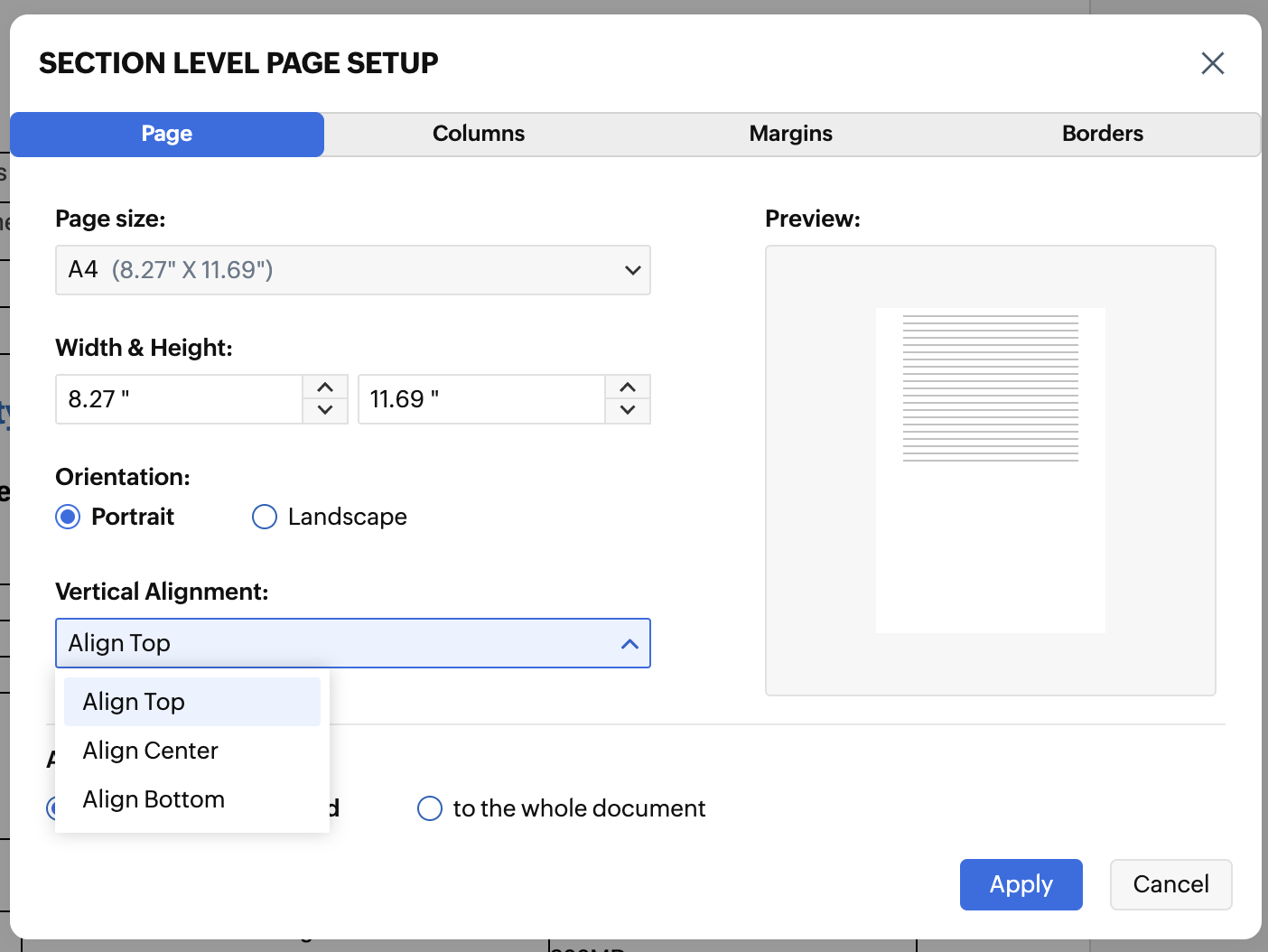Select the Page tab
The width and height of the screenshot is (1268, 952).
[x=167, y=134]
